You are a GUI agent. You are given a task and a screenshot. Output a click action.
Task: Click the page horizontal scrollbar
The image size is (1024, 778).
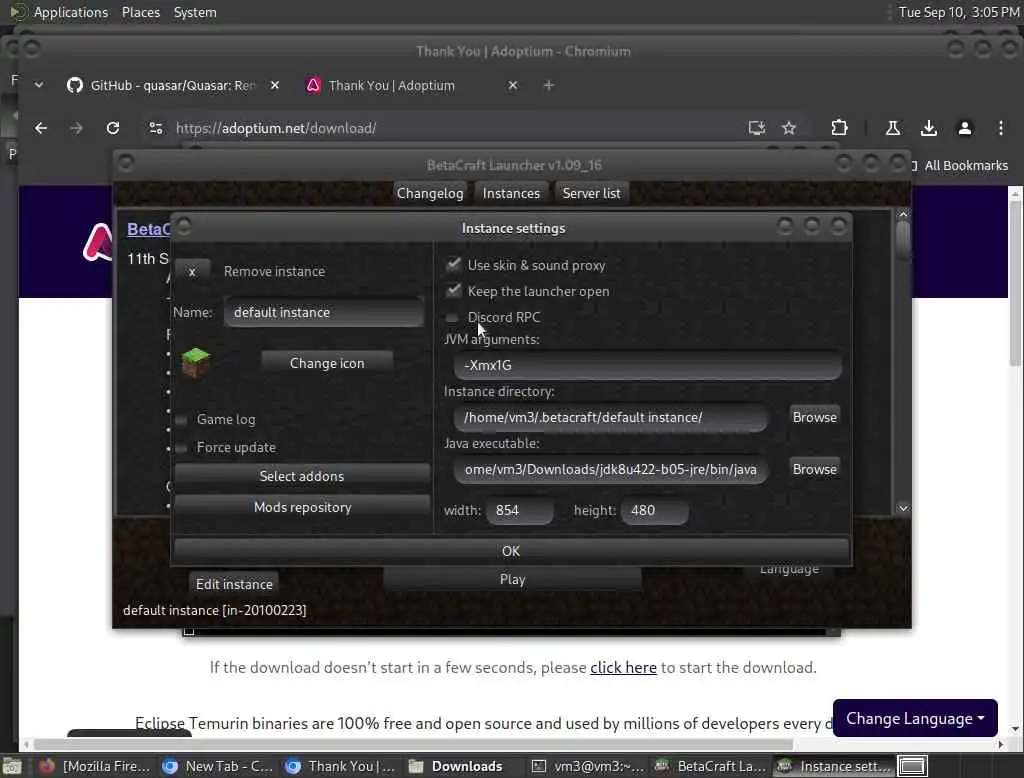pos(413,745)
